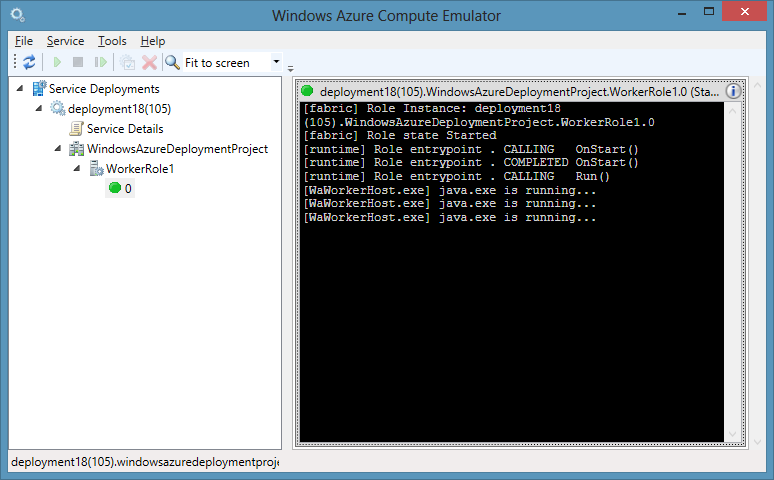Collapse the Service Deployments tree node
774x480 pixels.
point(22,89)
